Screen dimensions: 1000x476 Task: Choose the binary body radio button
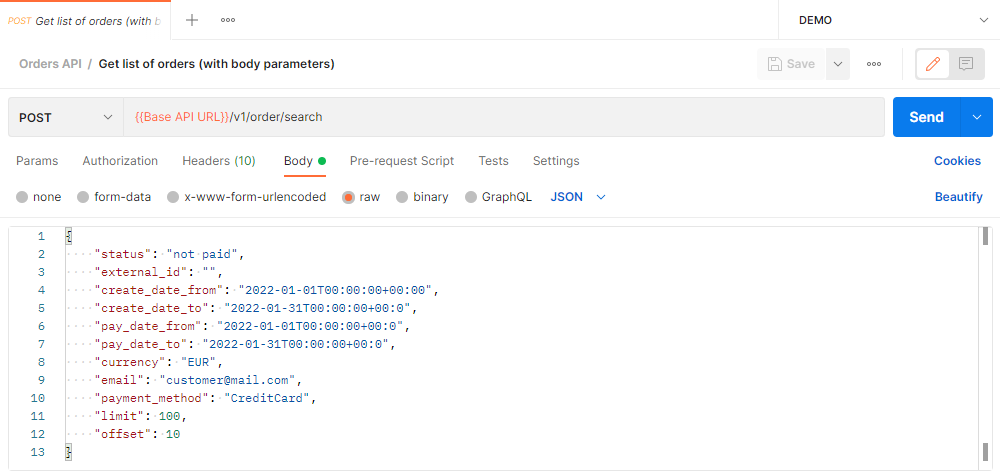pyautogui.click(x=402, y=197)
